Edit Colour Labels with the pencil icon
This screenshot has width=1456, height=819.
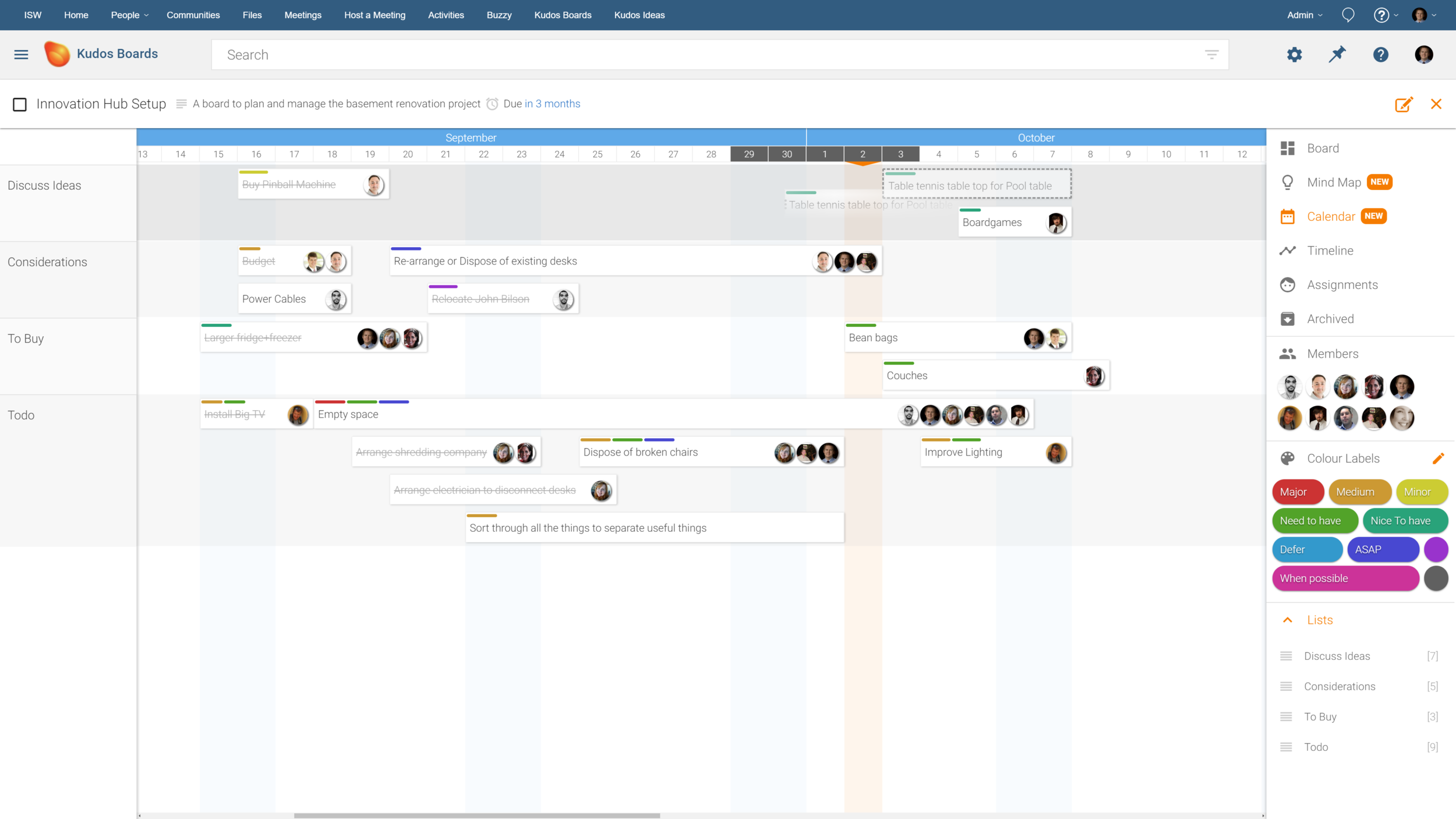(1439, 458)
